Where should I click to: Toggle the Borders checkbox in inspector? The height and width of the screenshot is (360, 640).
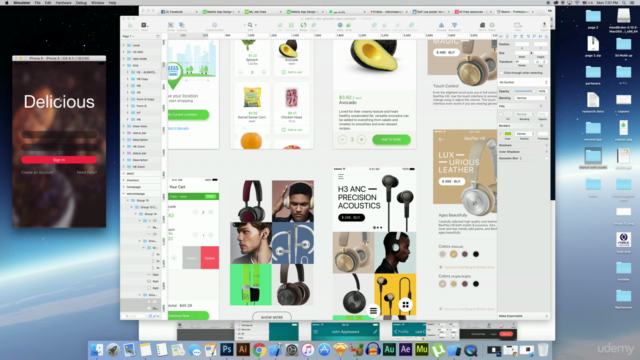click(501, 133)
